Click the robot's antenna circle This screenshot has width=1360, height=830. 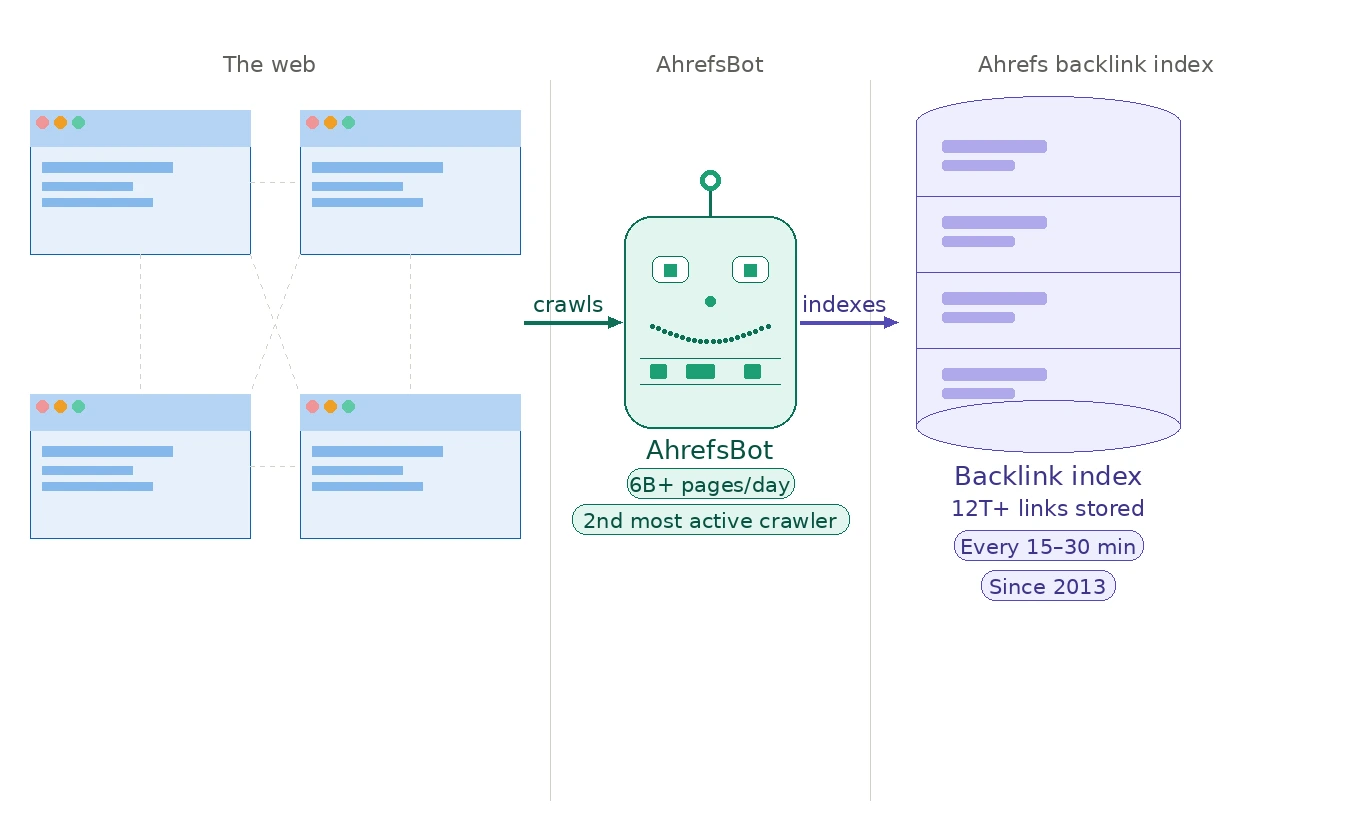click(710, 181)
